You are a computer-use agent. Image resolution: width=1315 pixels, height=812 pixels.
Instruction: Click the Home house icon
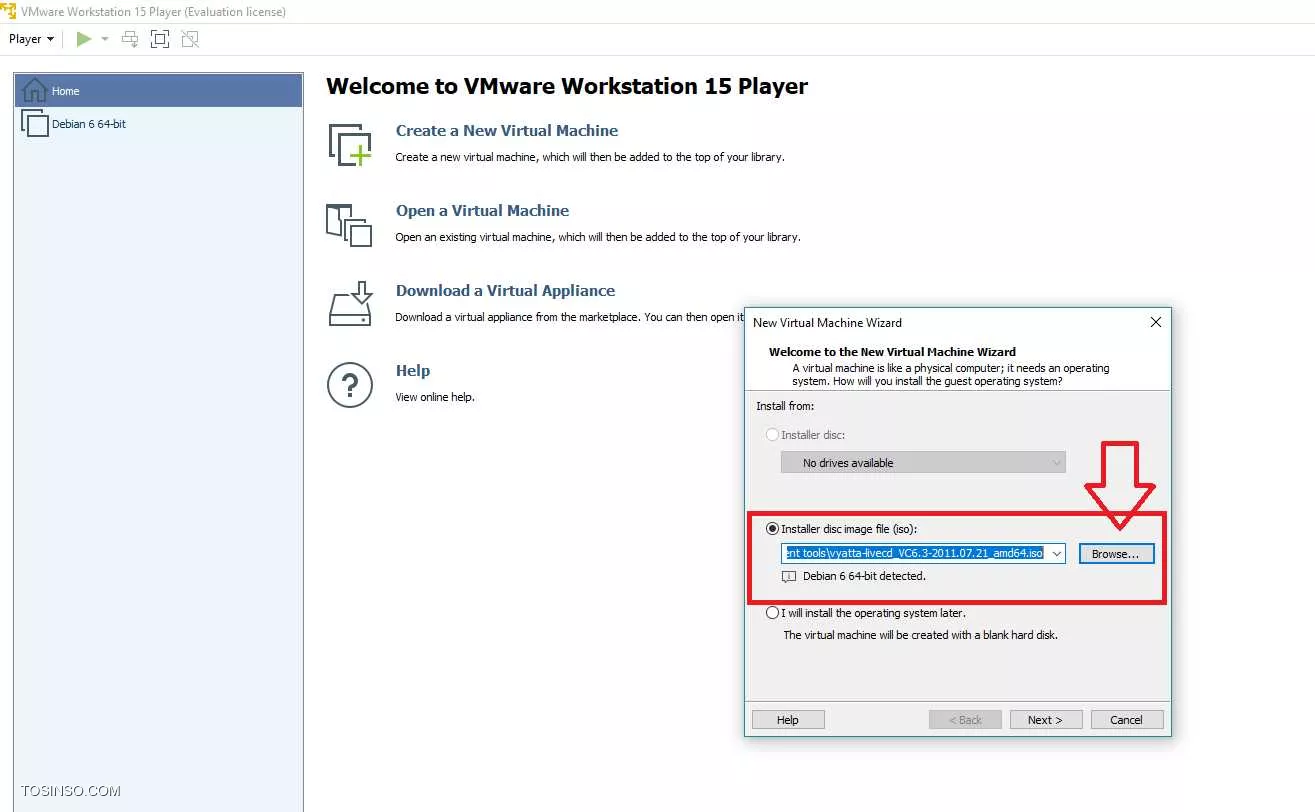(34, 90)
